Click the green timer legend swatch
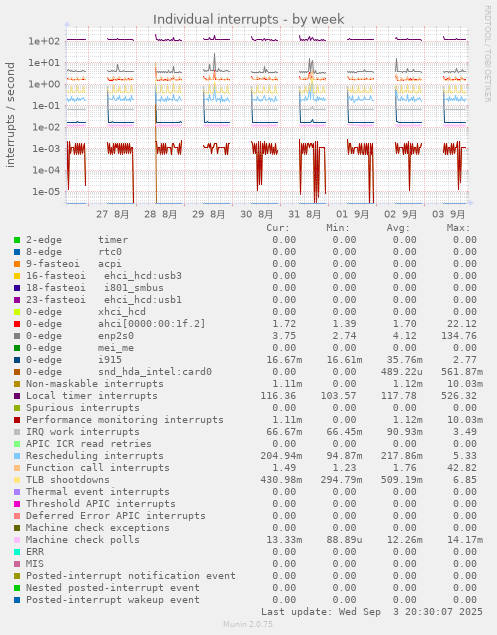Screen dimensions: 497x635 pyautogui.click(x=17, y=240)
